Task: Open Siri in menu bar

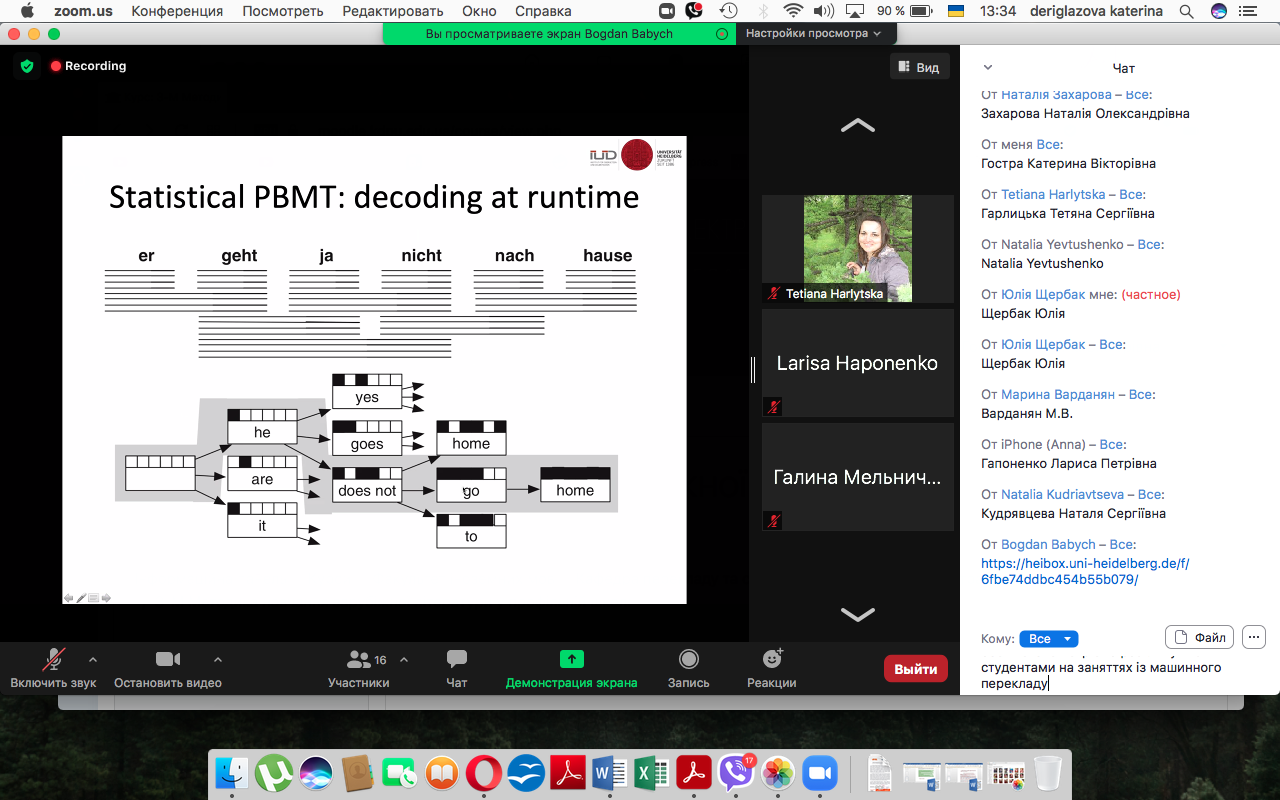Action: click(1218, 11)
